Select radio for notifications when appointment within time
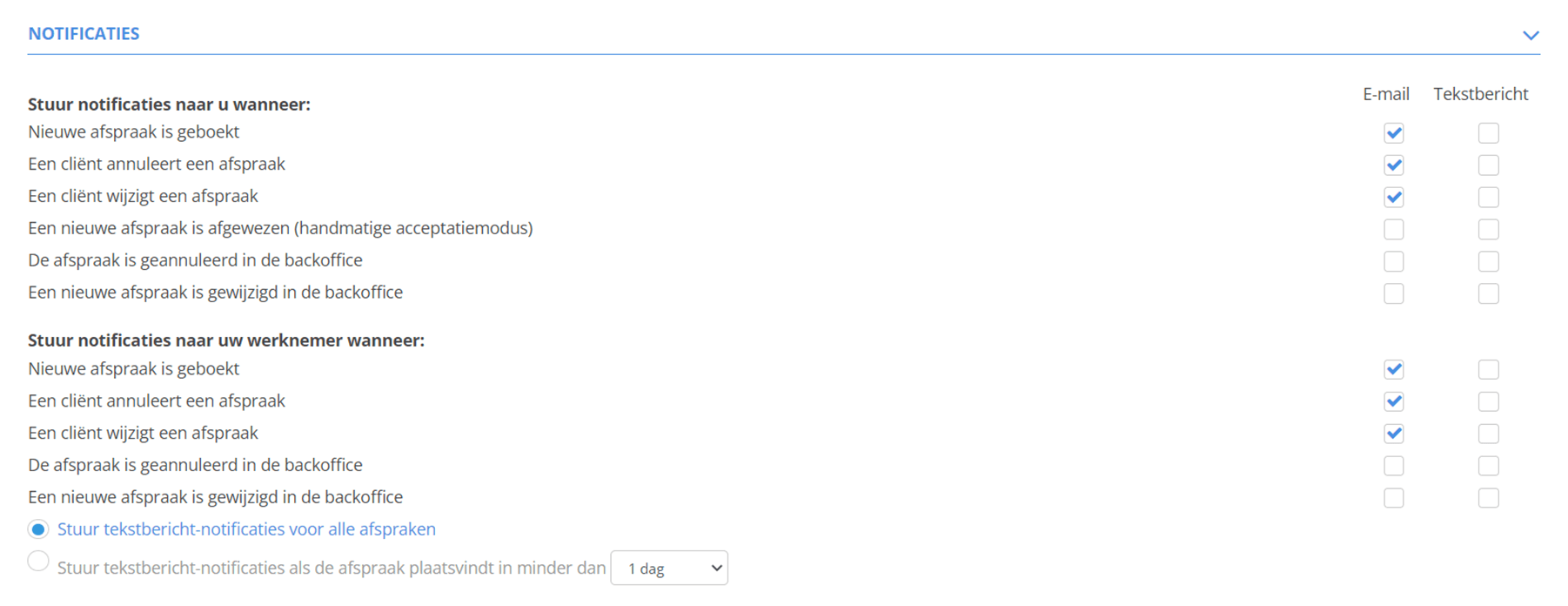The width and height of the screenshot is (1568, 606). point(38,561)
